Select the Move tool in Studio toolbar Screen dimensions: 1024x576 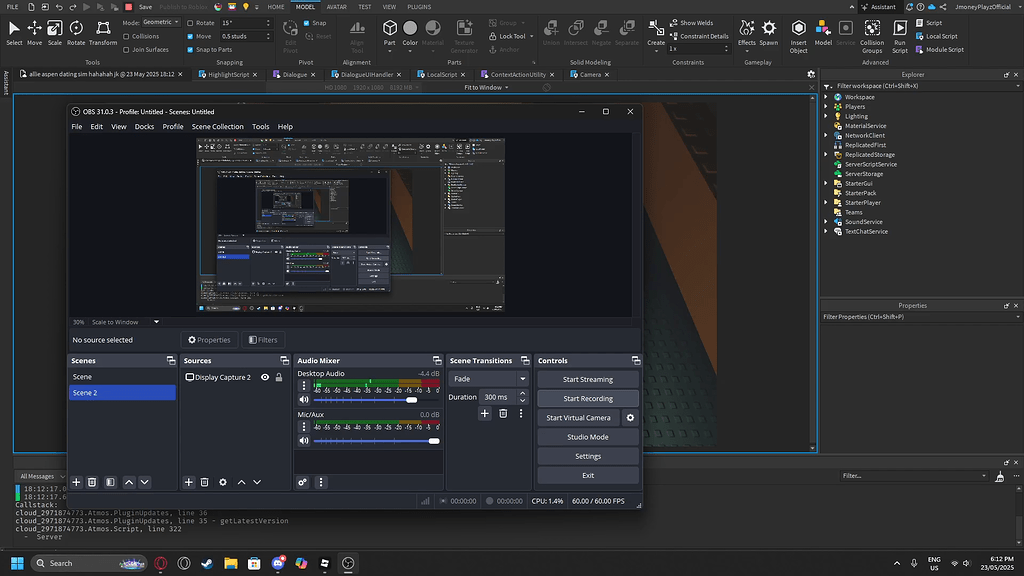[x=33, y=30]
